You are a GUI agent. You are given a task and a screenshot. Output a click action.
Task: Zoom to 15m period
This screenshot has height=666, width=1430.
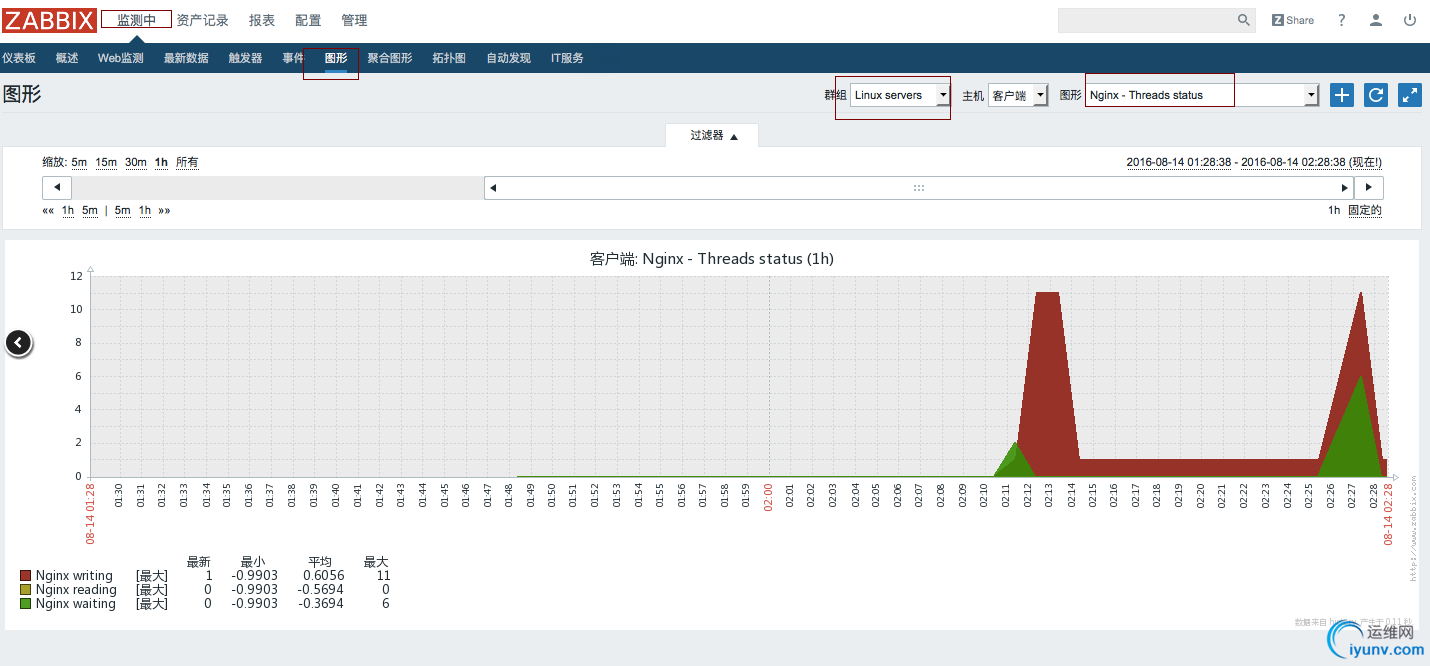click(106, 162)
